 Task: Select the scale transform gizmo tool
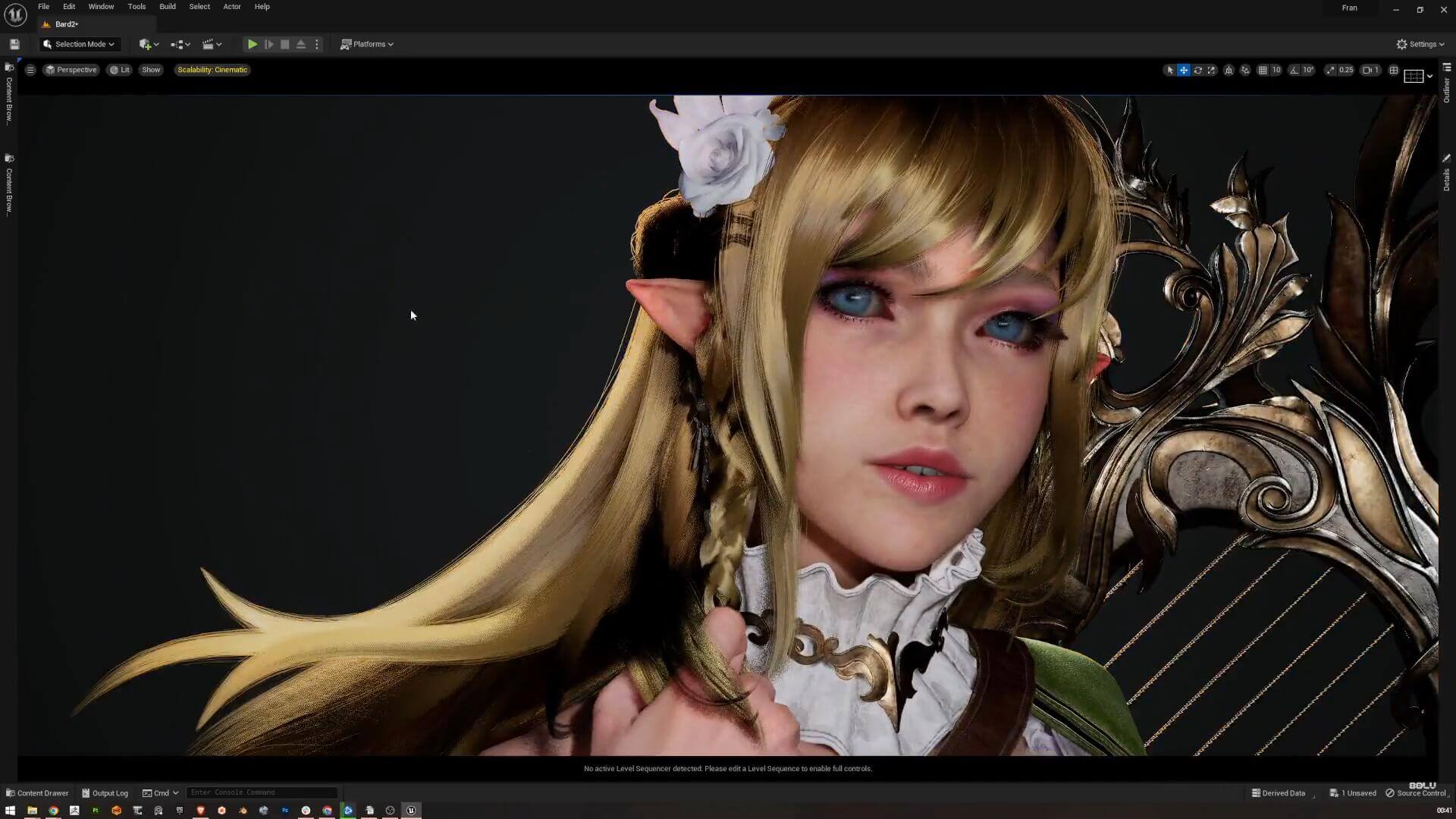pyautogui.click(x=1211, y=70)
